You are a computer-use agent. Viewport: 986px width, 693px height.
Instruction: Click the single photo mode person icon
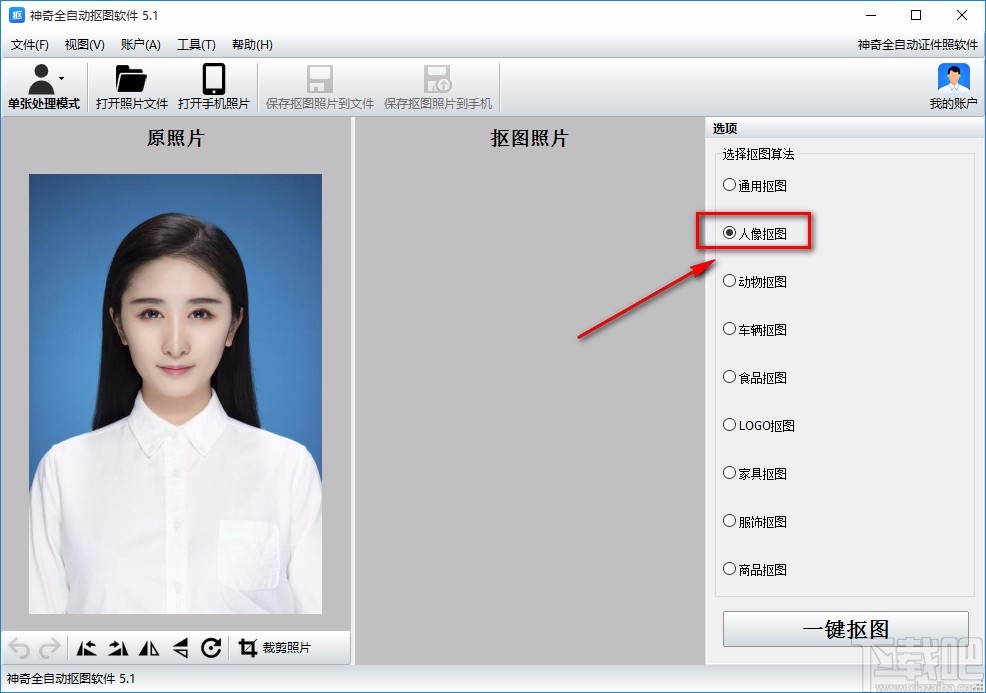[41, 79]
